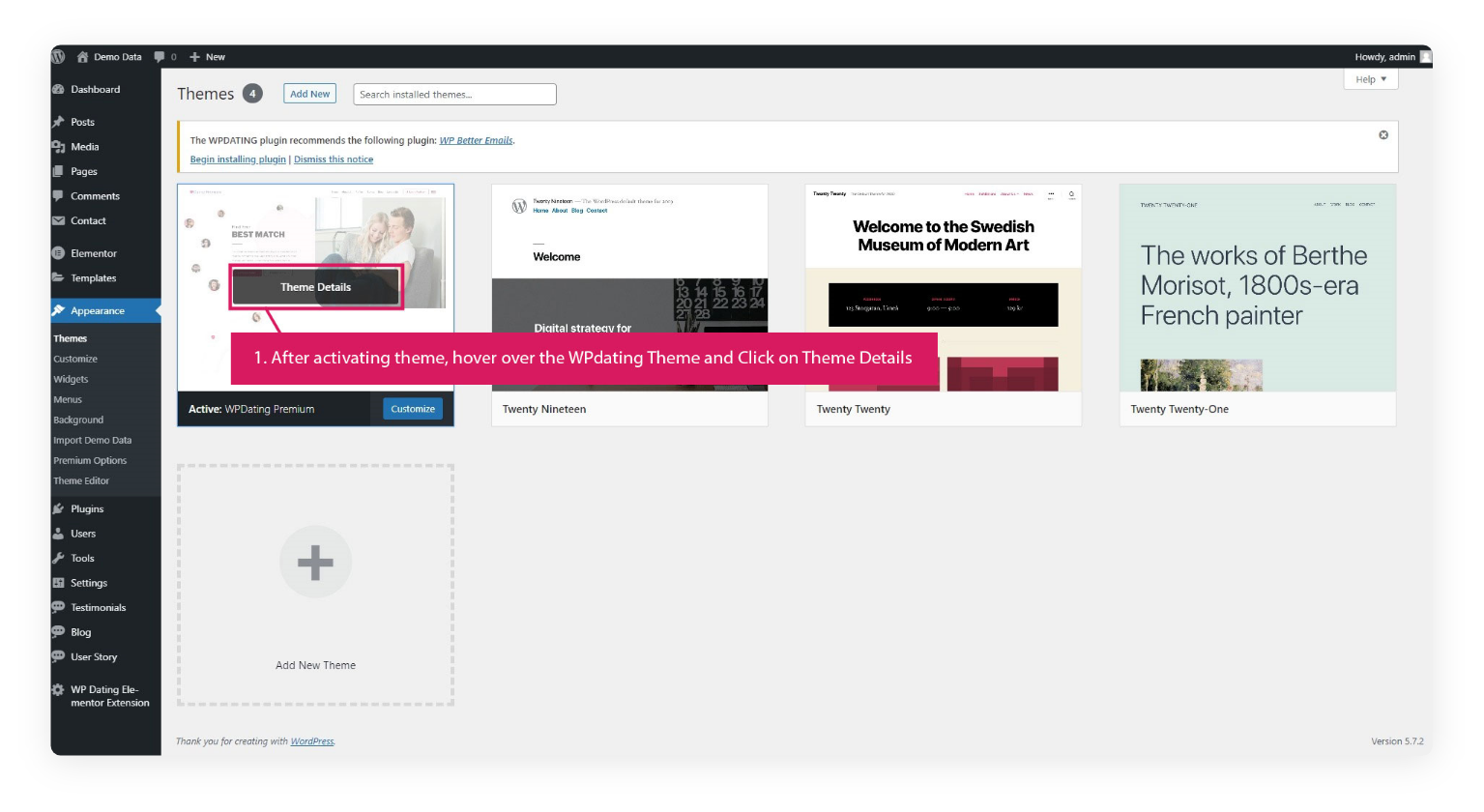
Task: Click Dismiss this notice link
Action: coord(334,159)
